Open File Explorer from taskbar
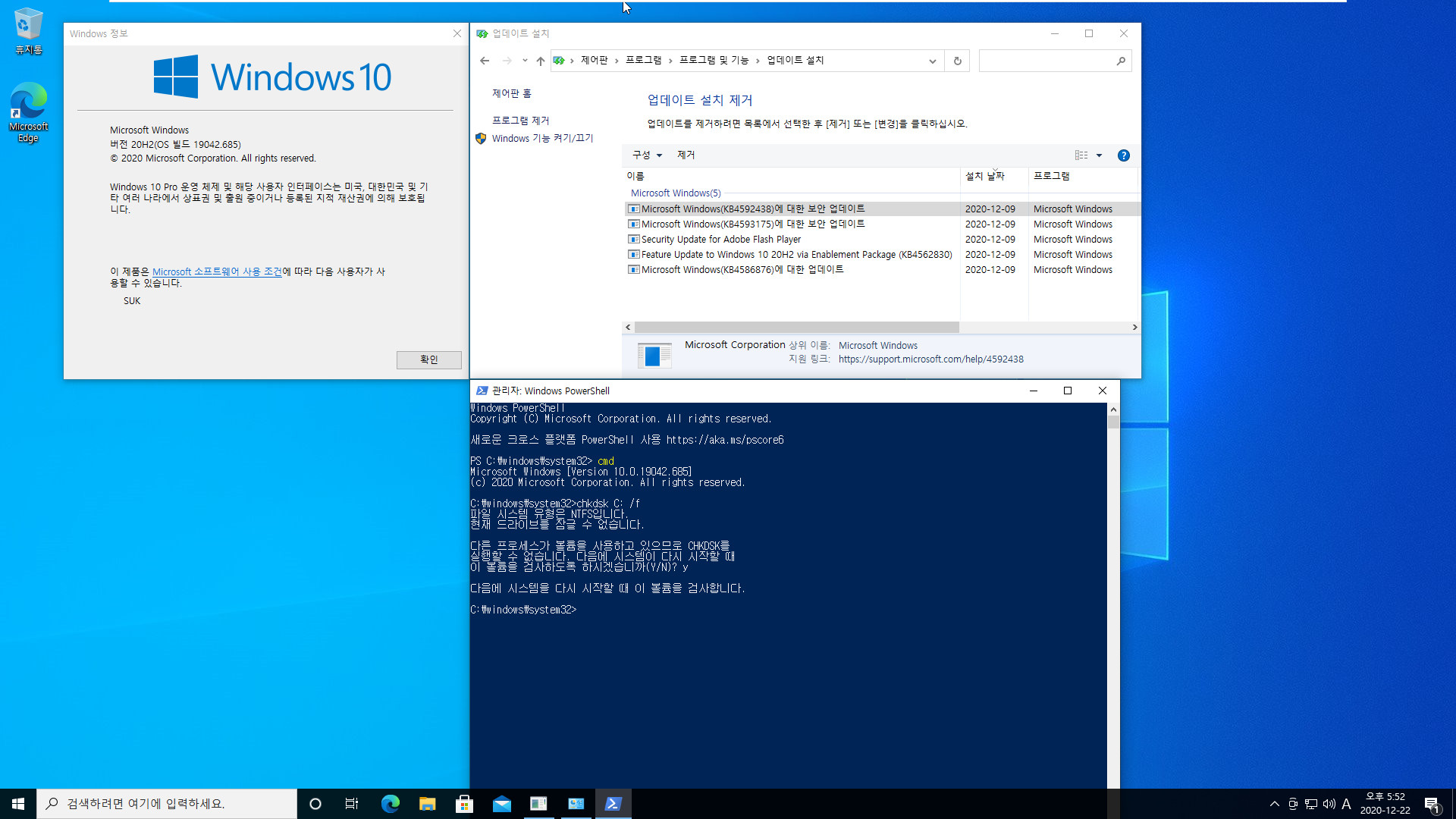The height and width of the screenshot is (819, 1456). [x=427, y=804]
